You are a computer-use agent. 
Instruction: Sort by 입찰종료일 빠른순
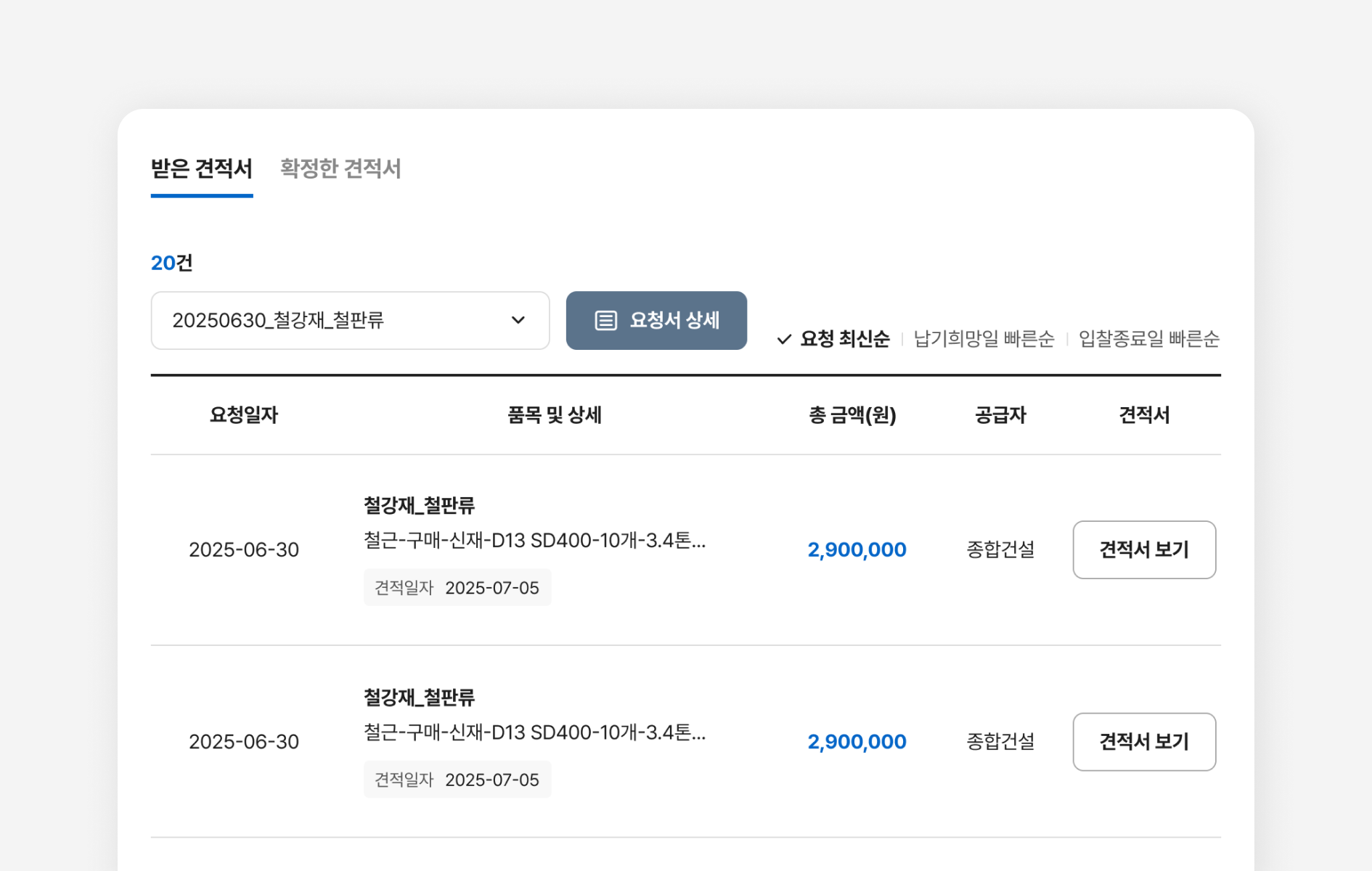(x=1148, y=339)
